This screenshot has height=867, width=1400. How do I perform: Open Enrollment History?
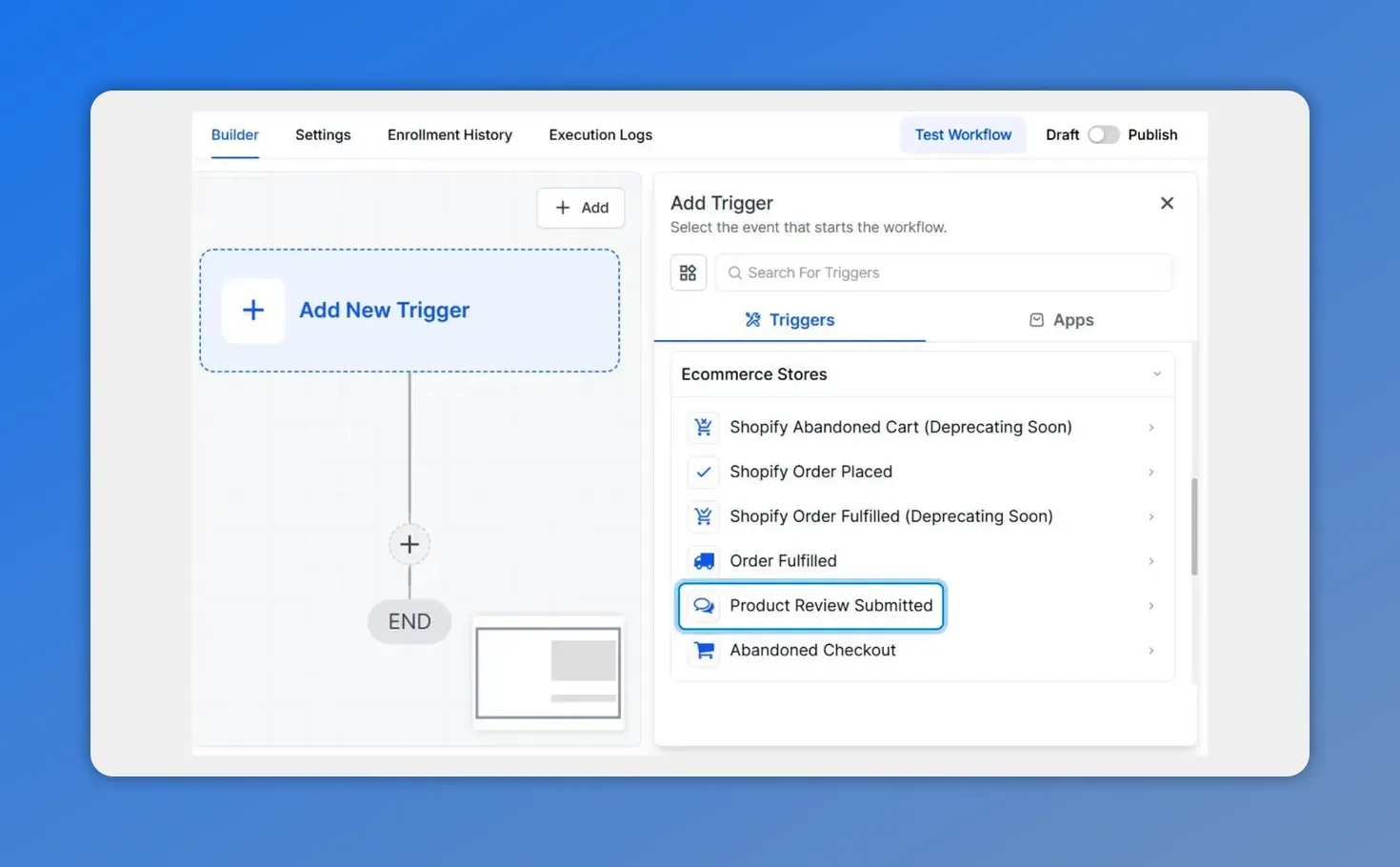pos(450,134)
